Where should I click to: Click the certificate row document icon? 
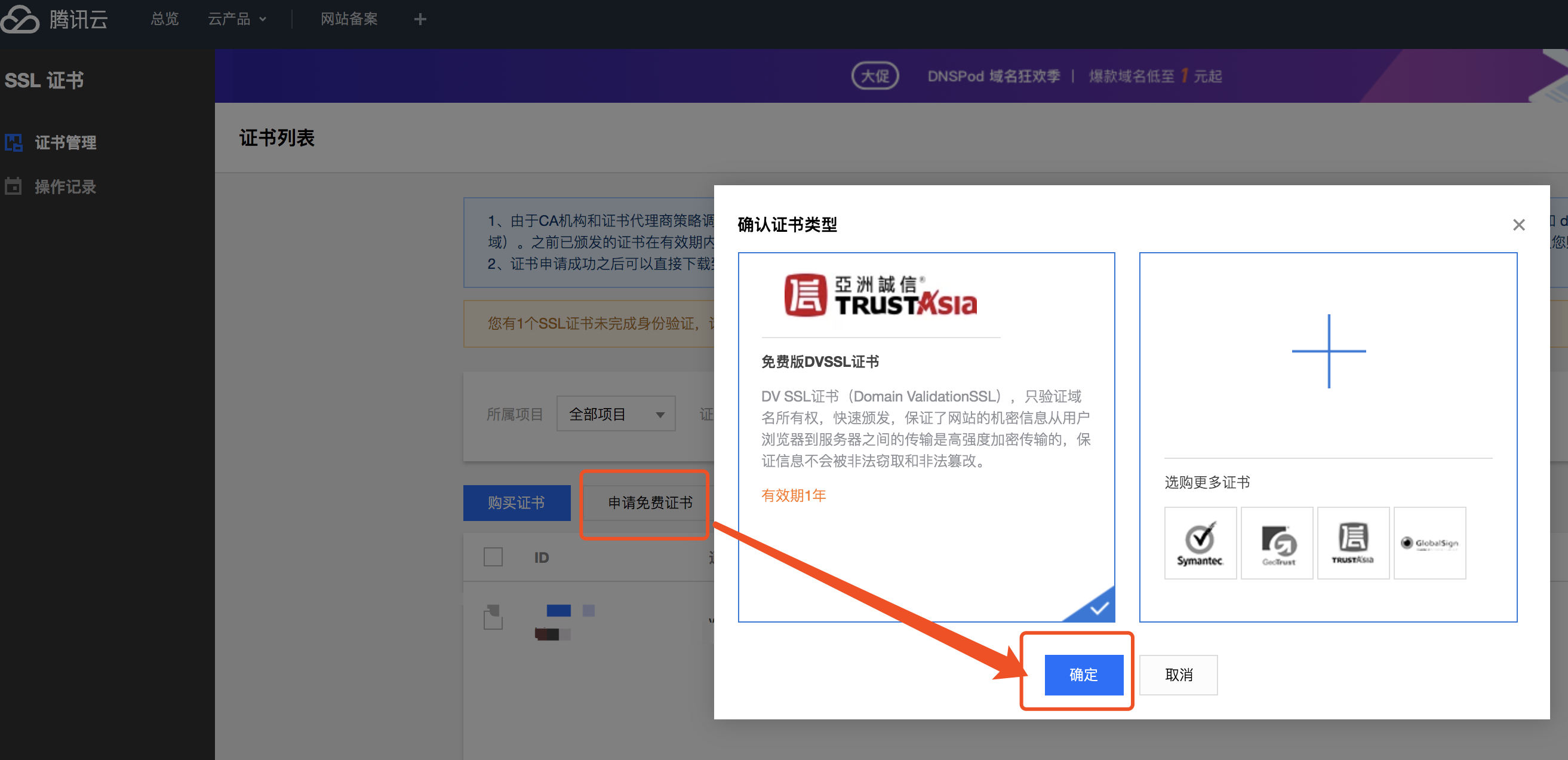(493, 617)
